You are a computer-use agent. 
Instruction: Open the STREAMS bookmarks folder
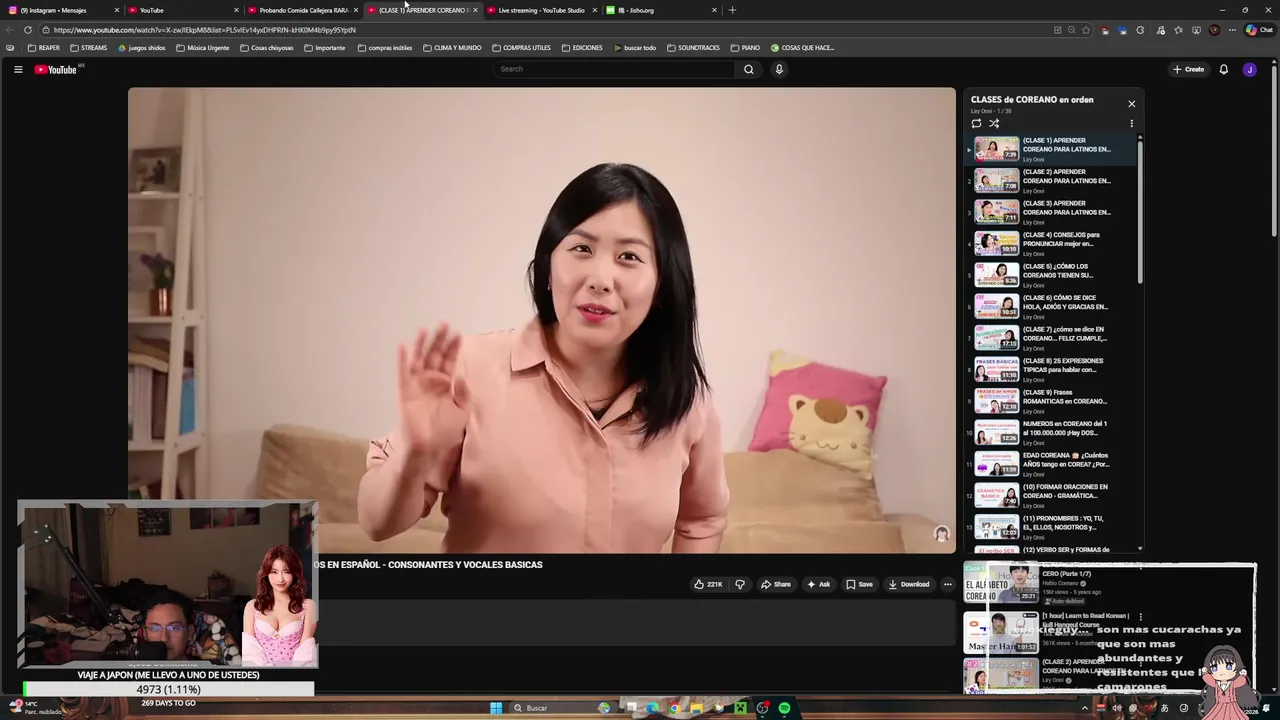click(88, 48)
